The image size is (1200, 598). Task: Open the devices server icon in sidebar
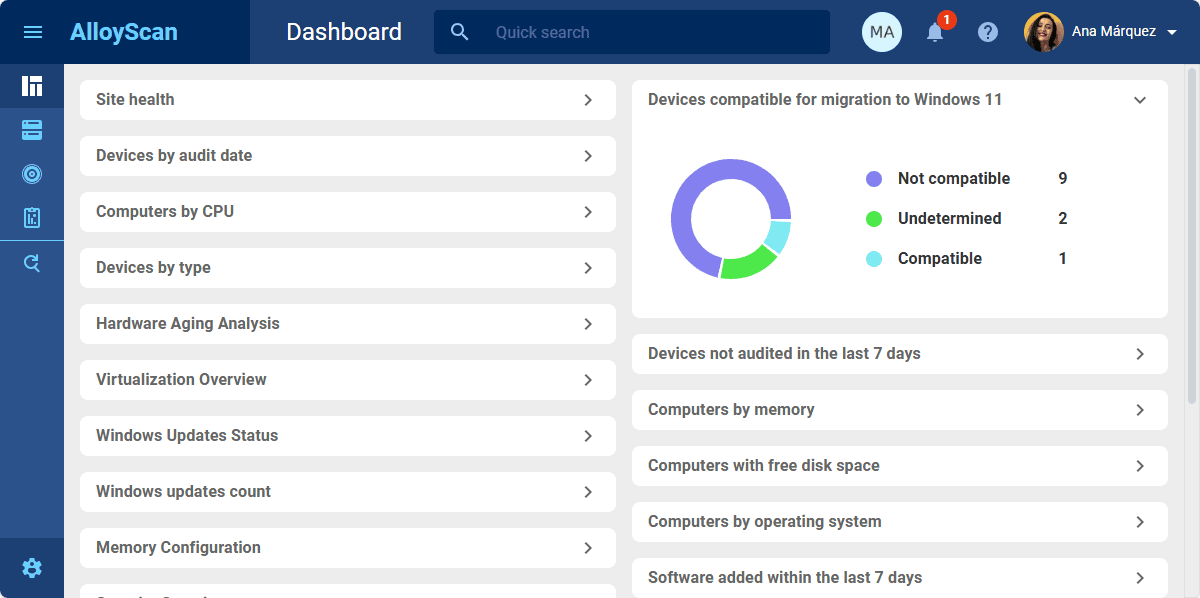click(x=32, y=130)
